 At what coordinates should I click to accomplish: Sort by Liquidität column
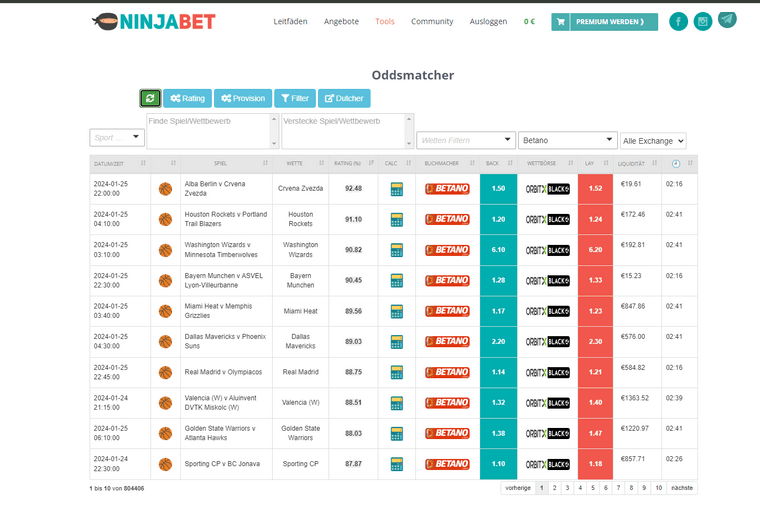pyautogui.click(x=637, y=164)
